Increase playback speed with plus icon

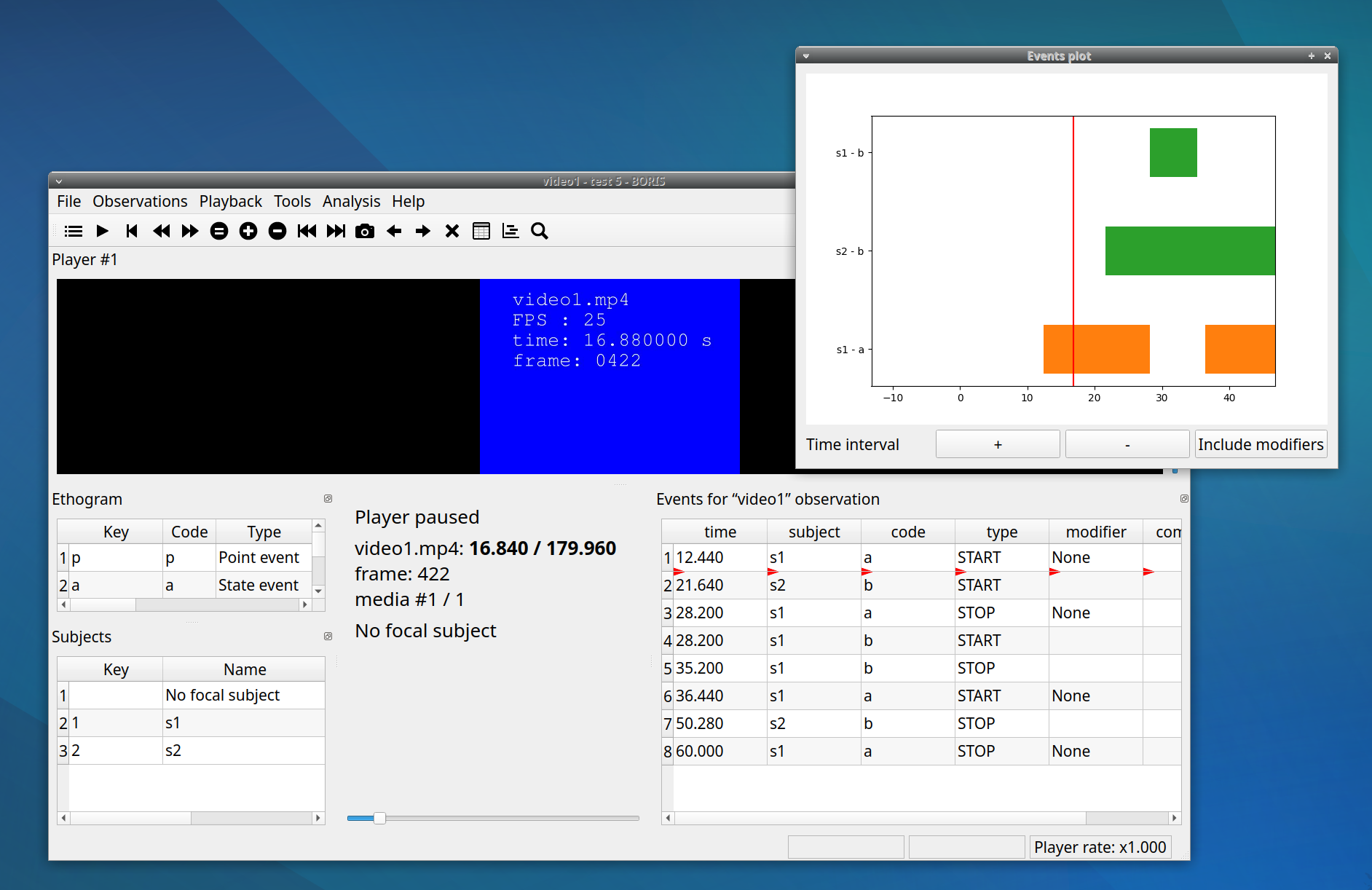[248, 231]
